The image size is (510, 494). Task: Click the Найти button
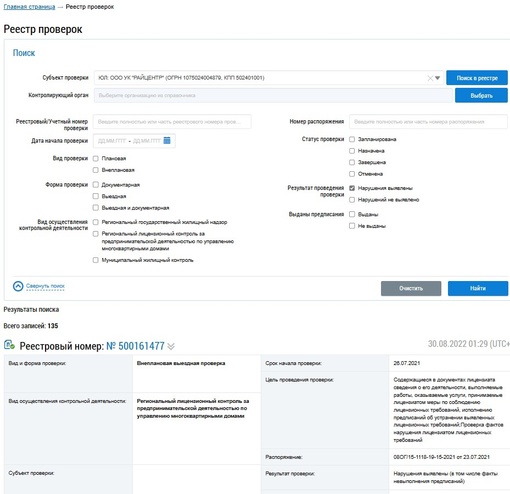(x=478, y=288)
